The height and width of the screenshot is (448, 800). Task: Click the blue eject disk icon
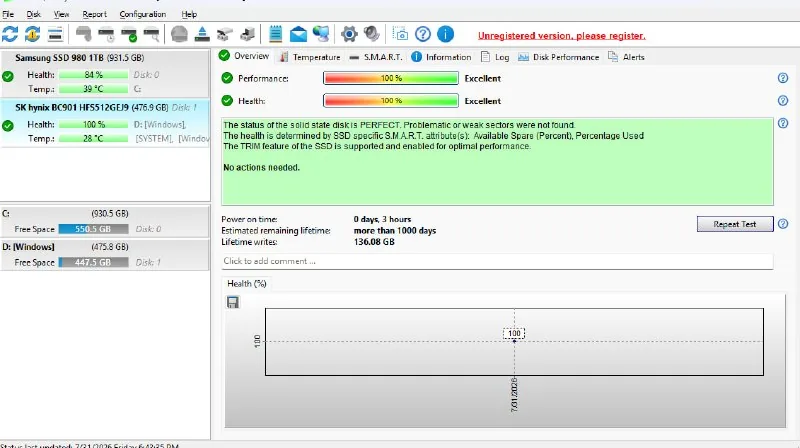202,34
